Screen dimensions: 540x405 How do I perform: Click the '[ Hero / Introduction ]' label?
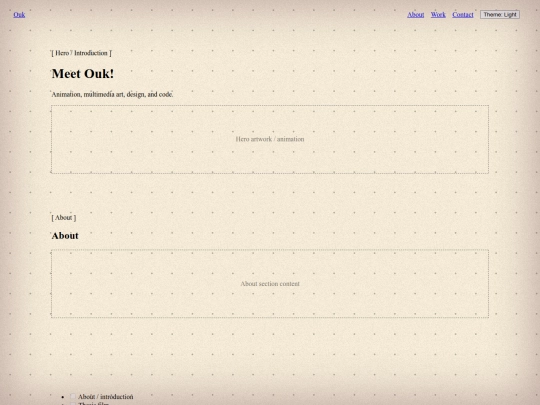pos(81,53)
